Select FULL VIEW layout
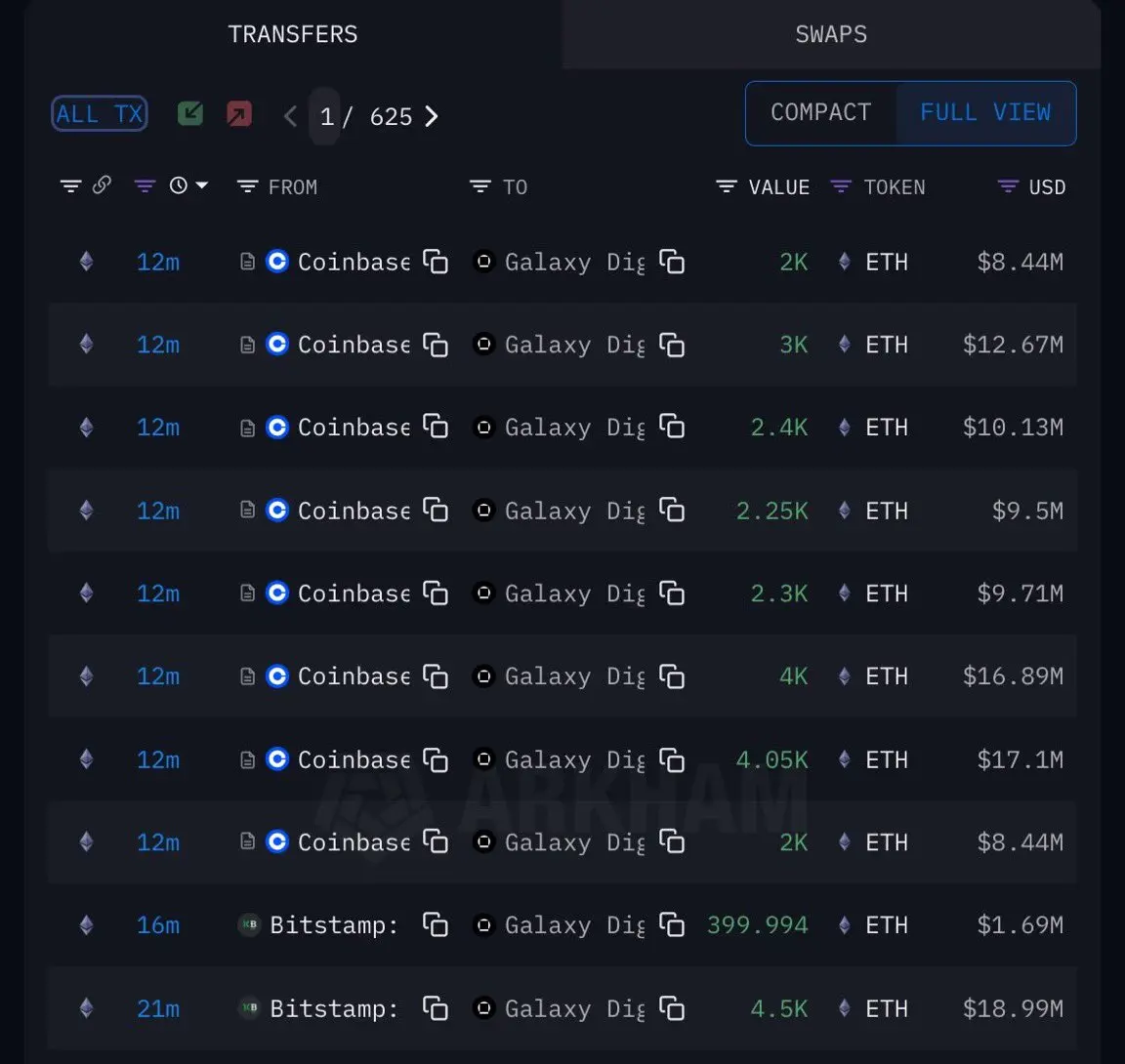The image size is (1125, 1064). click(x=985, y=112)
